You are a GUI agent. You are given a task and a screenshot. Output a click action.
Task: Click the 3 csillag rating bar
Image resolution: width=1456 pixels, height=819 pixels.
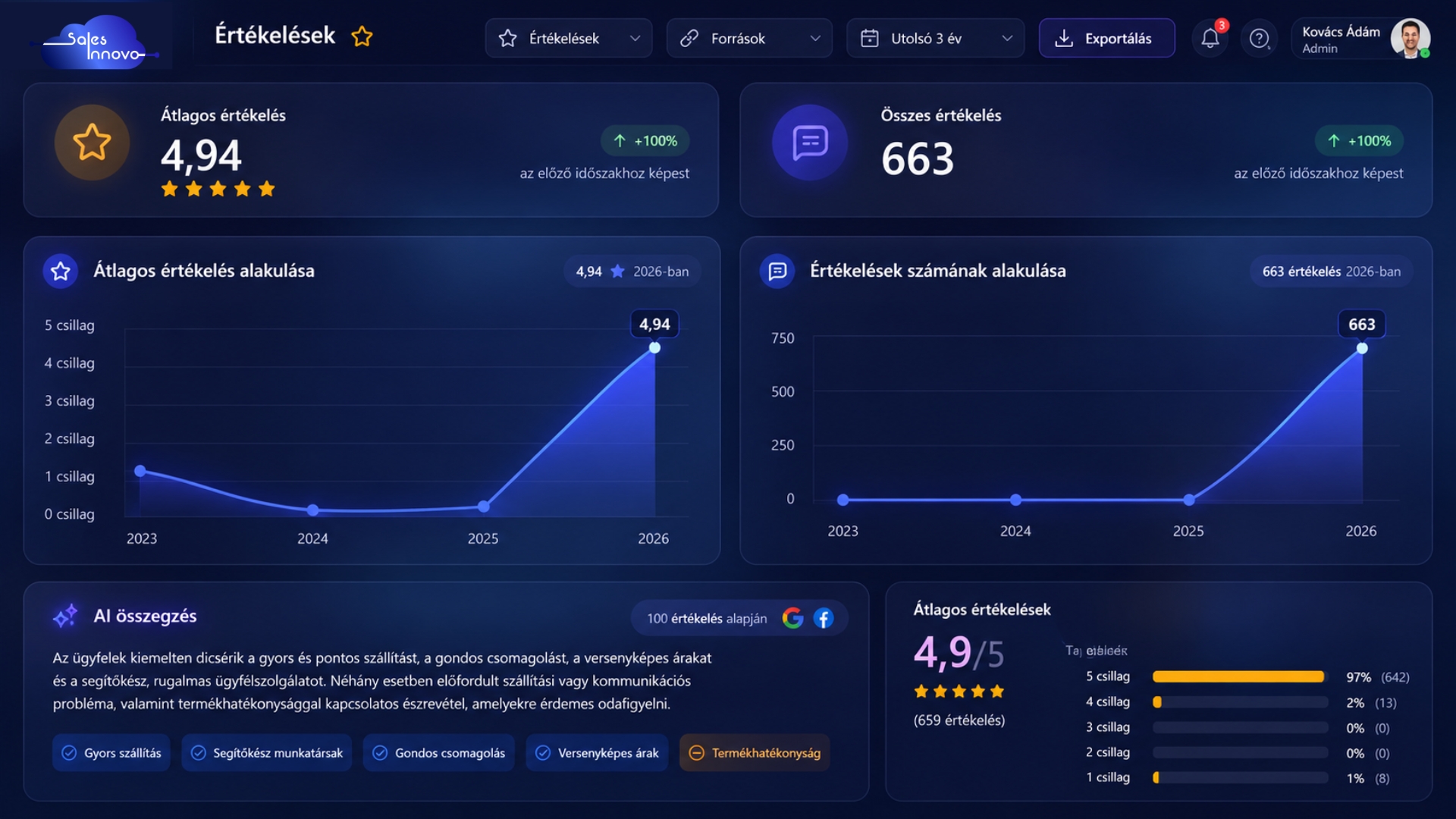pos(1240,727)
